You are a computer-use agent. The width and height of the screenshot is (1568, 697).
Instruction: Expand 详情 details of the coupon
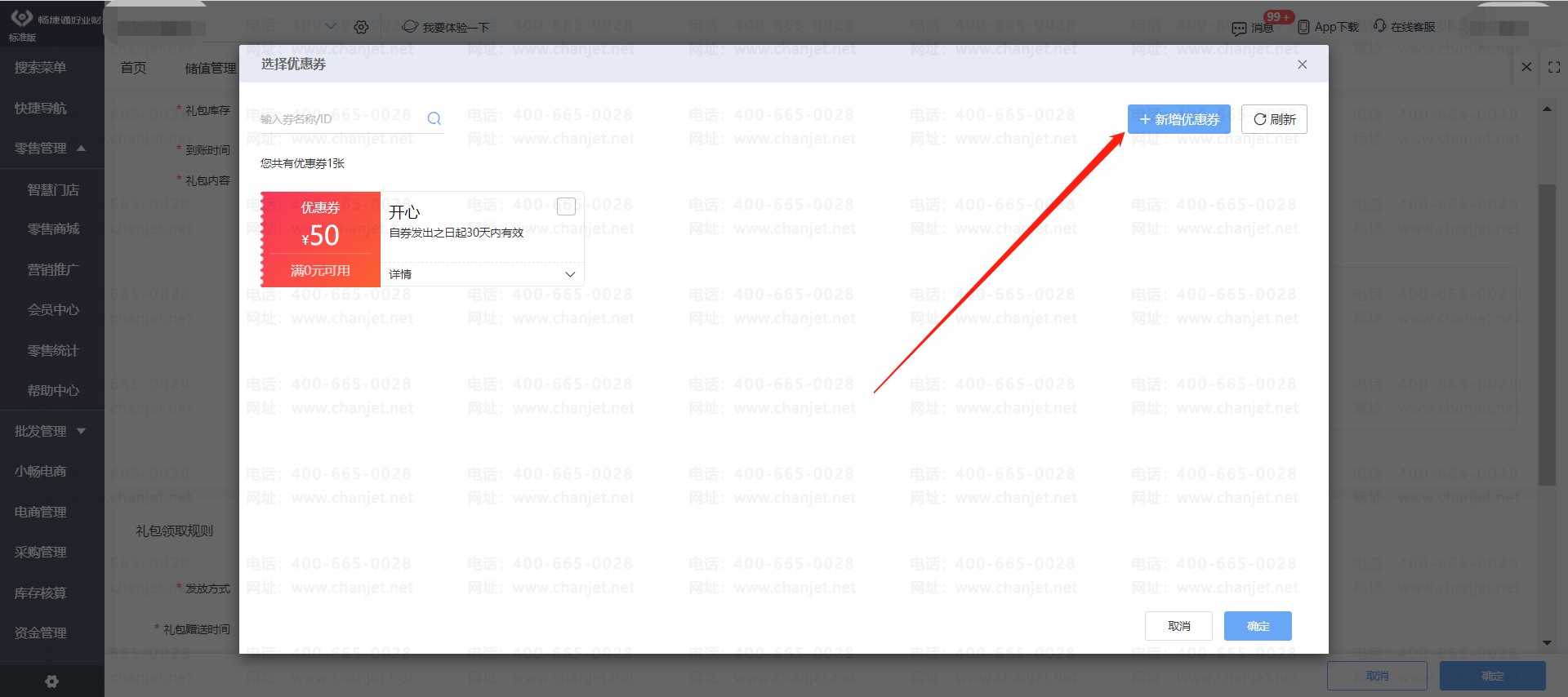point(483,274)
